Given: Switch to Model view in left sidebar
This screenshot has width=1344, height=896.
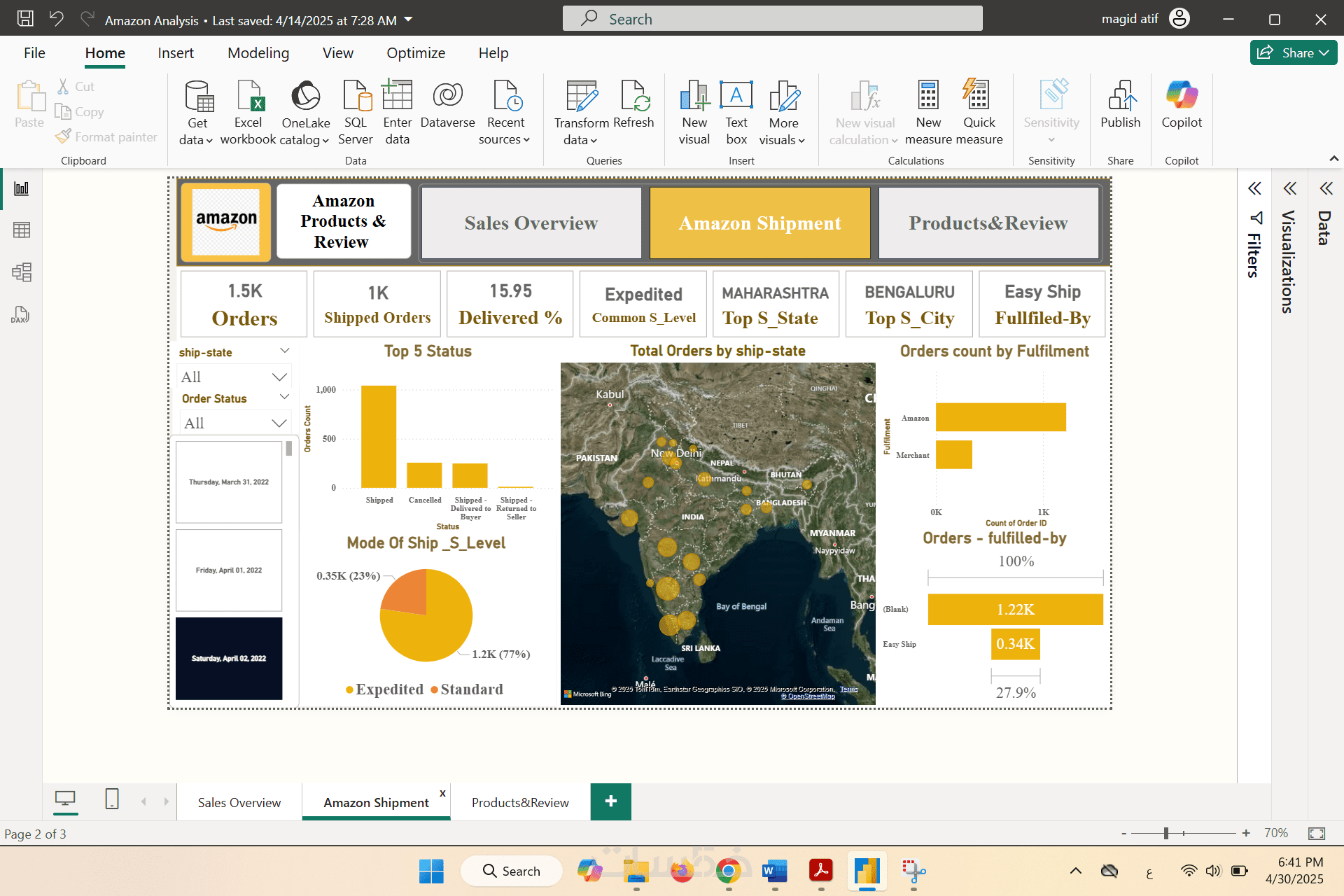Looking at the screenshot, I should click(x=22, y=272).
